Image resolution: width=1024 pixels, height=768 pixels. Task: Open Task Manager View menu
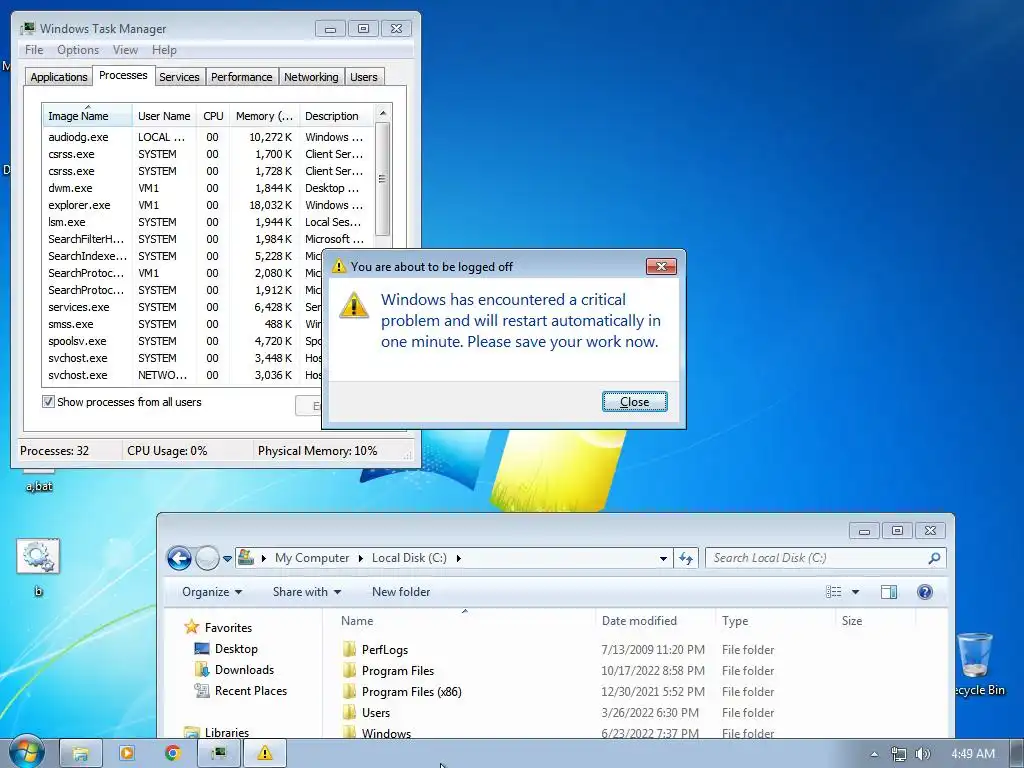pos(125,50)
